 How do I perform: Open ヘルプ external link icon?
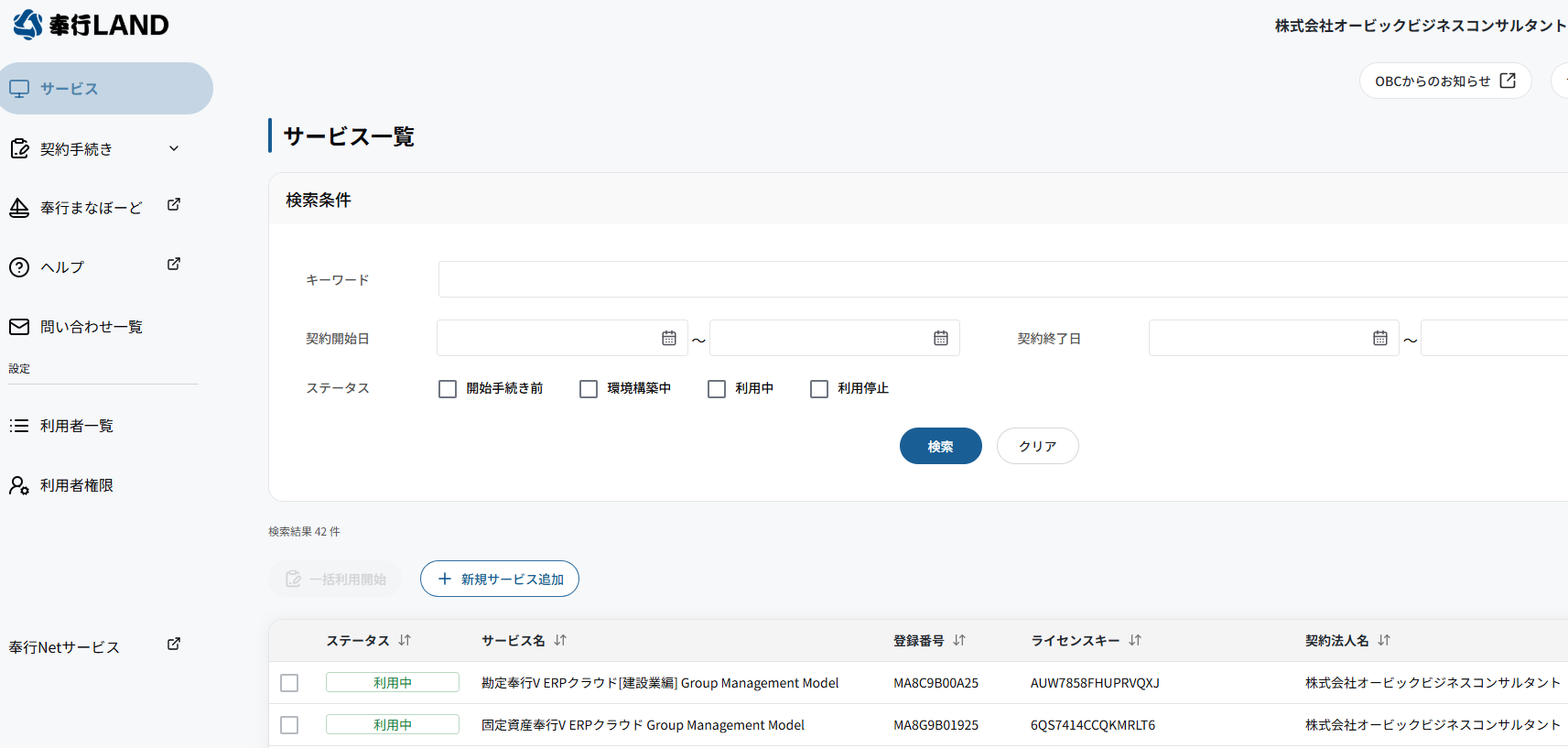point(174,264)
